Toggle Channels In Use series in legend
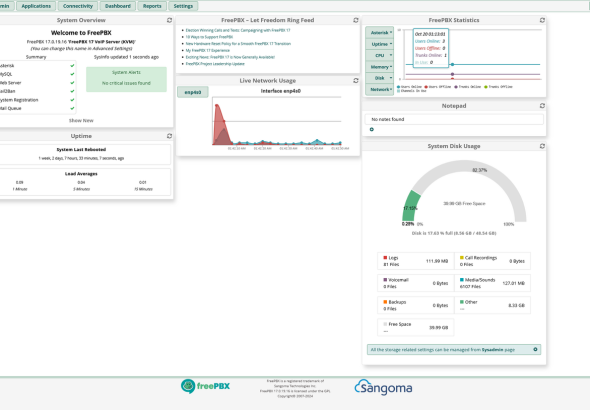Viewport: 590px width, 410px height. pyautogui.click(x=412, y=91)
